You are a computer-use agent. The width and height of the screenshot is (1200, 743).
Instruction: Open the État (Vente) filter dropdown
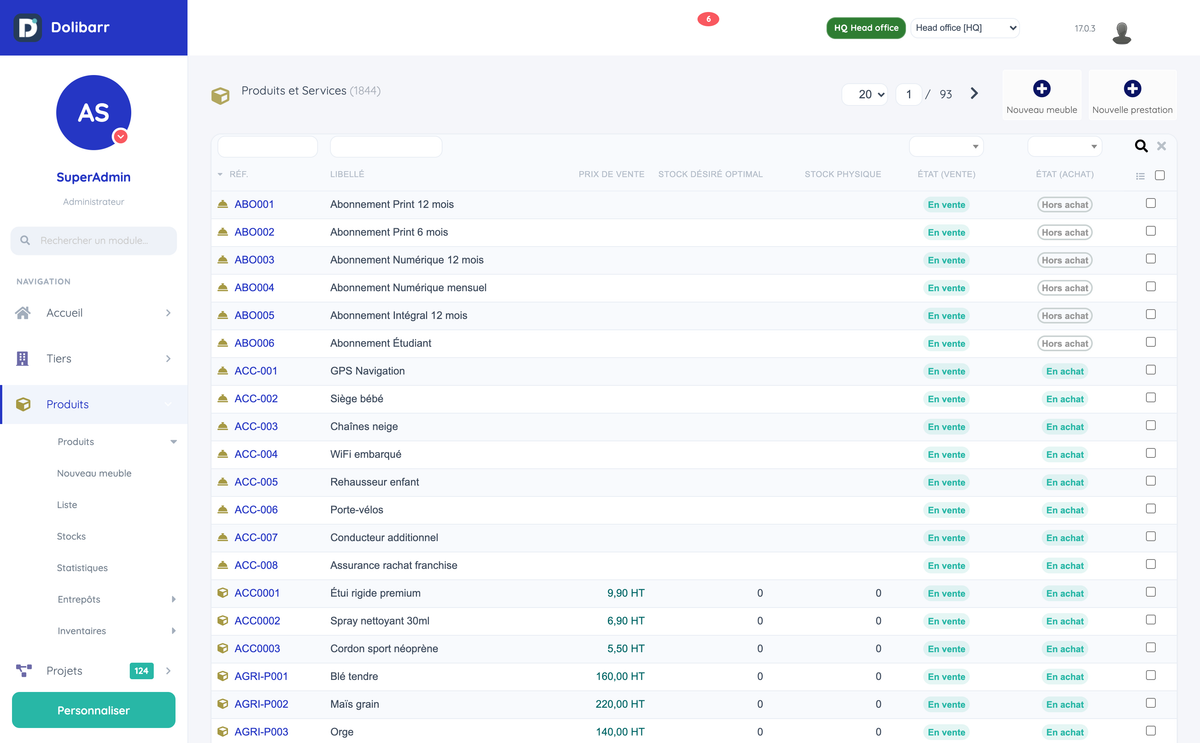[946, 147]
